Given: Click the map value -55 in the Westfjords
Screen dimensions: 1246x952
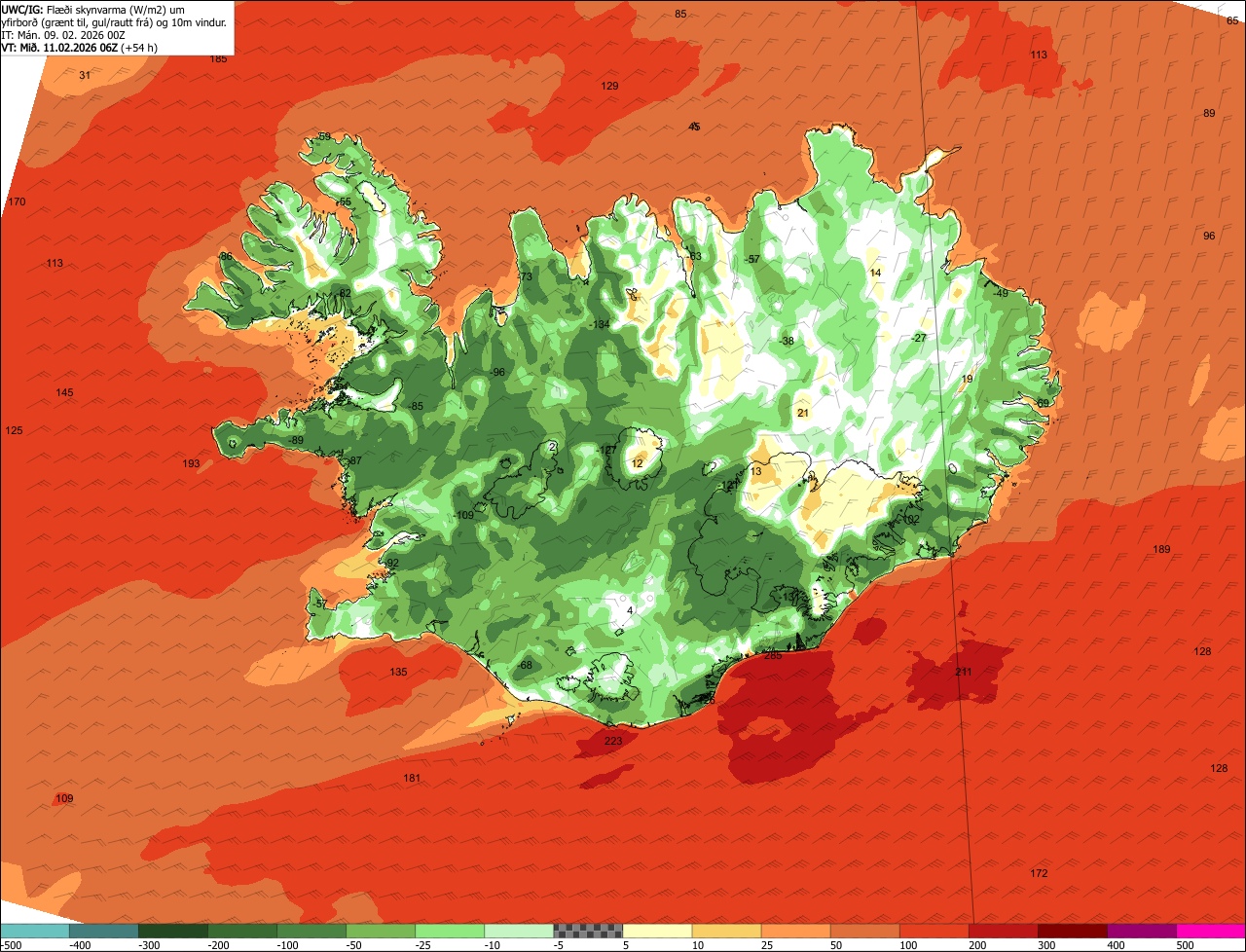Looking at the screenshot, I should 343,202.
